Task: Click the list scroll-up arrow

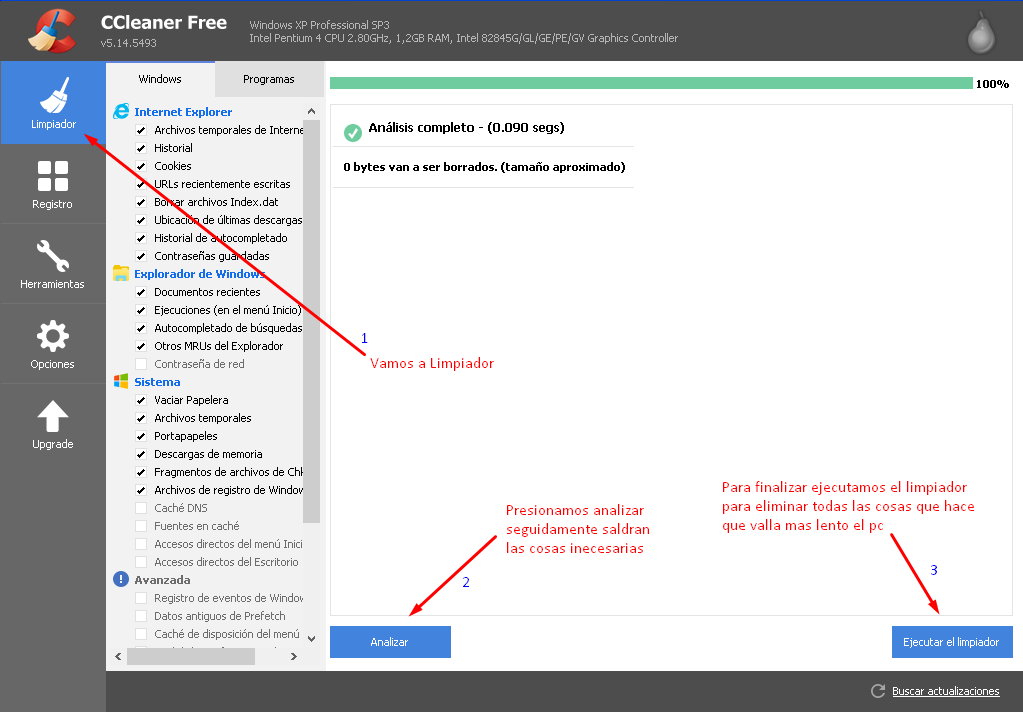Action: point(311,112)
